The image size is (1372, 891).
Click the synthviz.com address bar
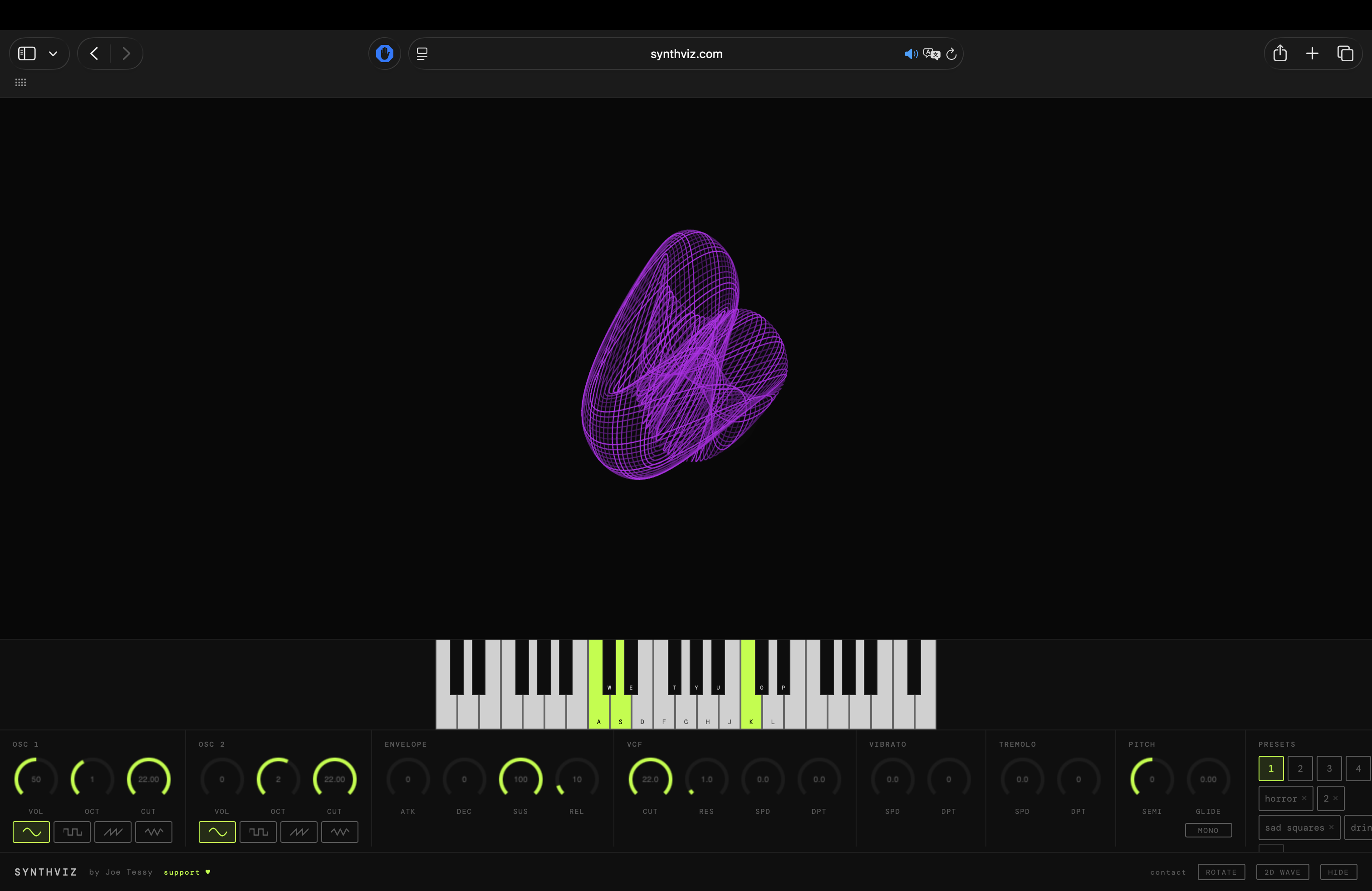coord(686,54)
